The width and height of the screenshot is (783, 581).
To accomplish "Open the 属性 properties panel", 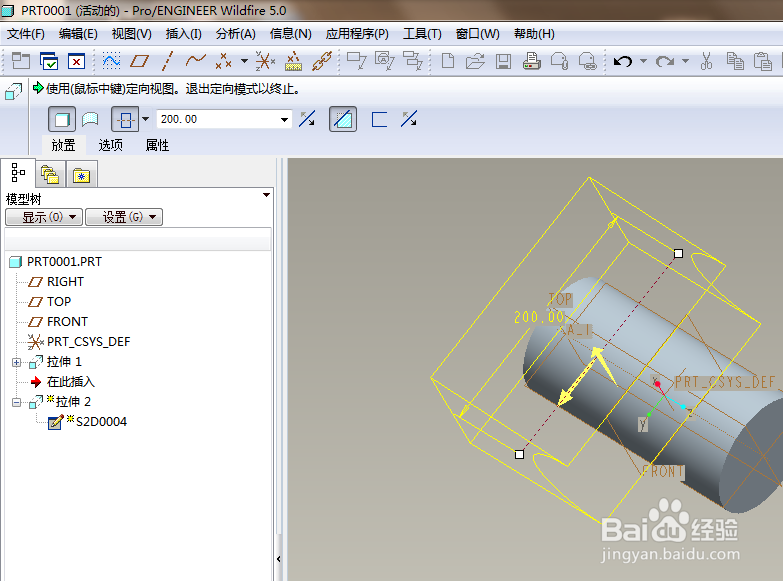I will (x=157, y=145).
